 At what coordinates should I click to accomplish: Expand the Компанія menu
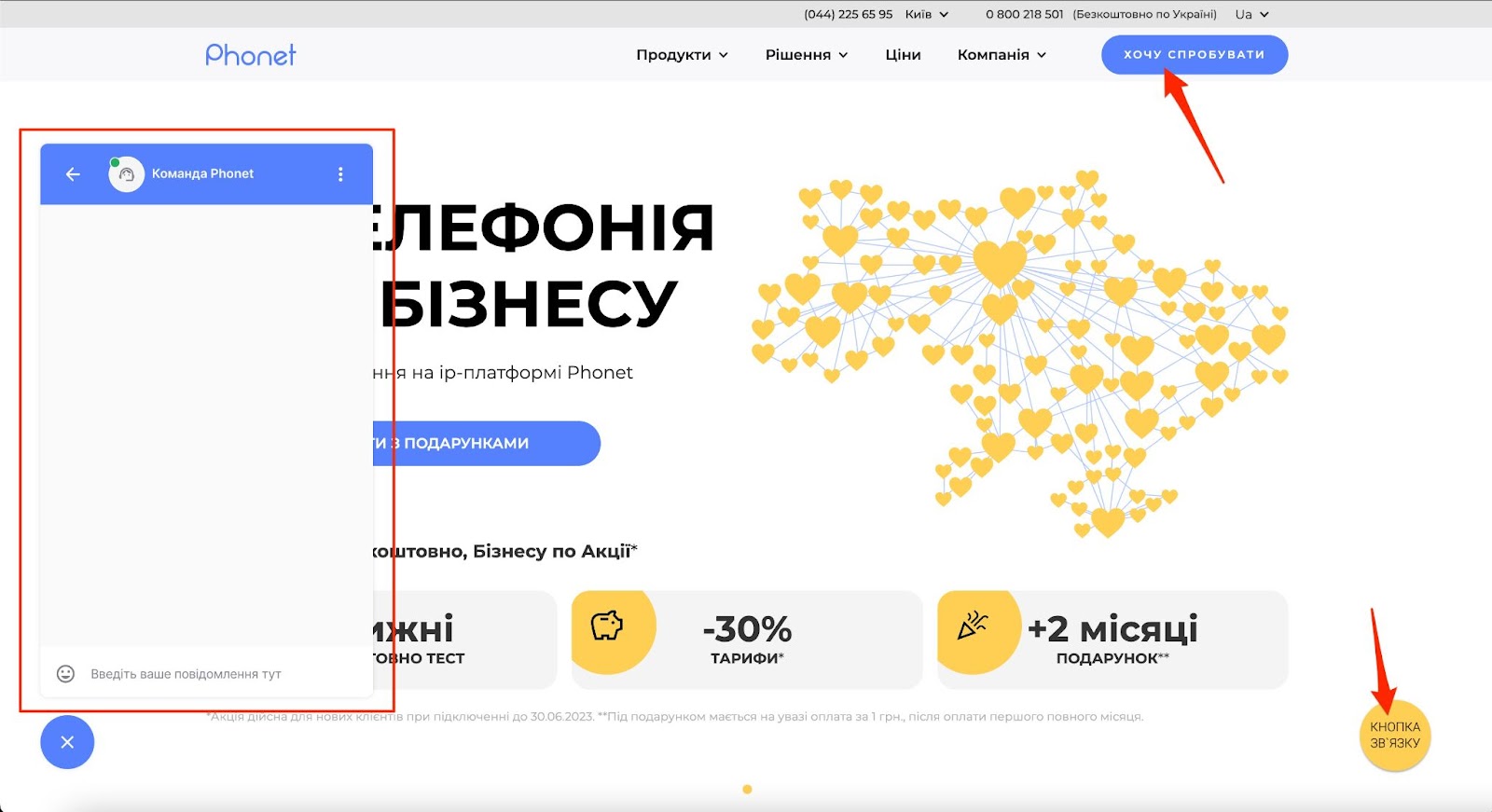click(1002, 55)
